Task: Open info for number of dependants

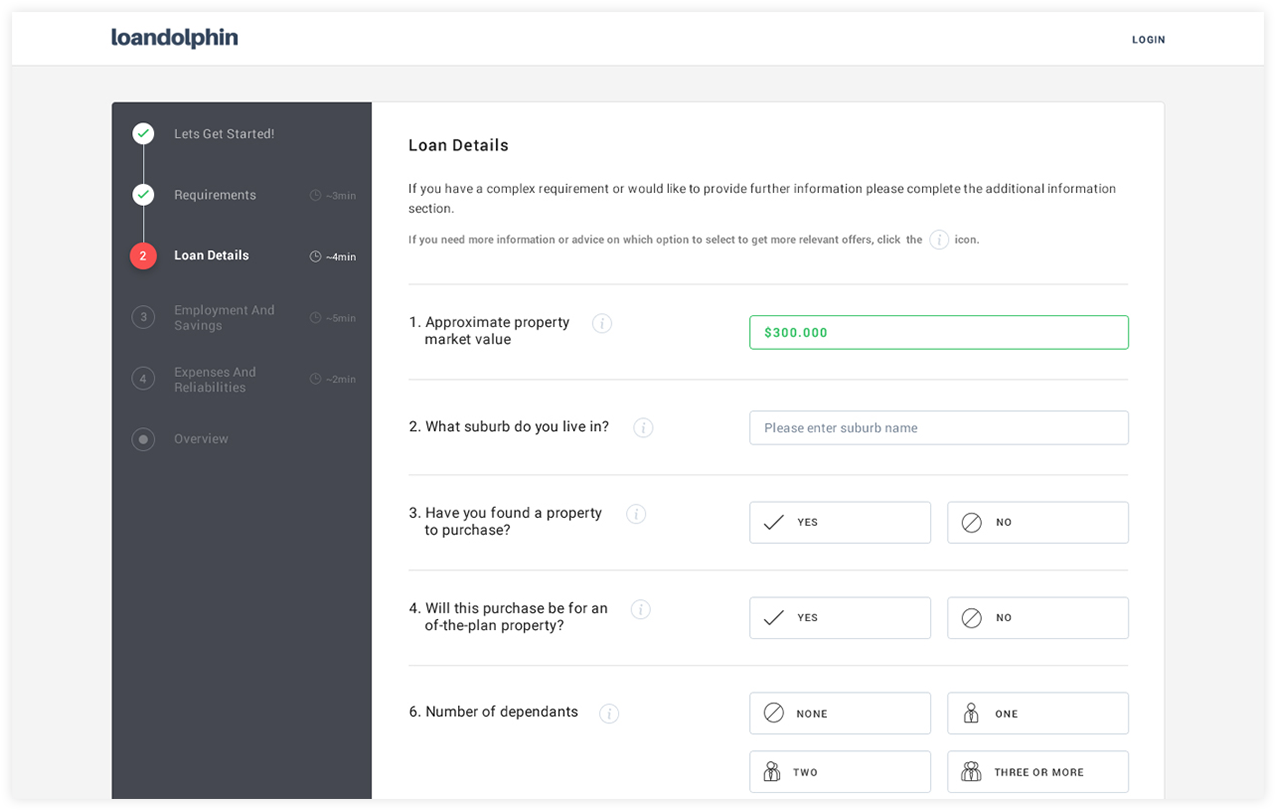Action: (609, 714)
